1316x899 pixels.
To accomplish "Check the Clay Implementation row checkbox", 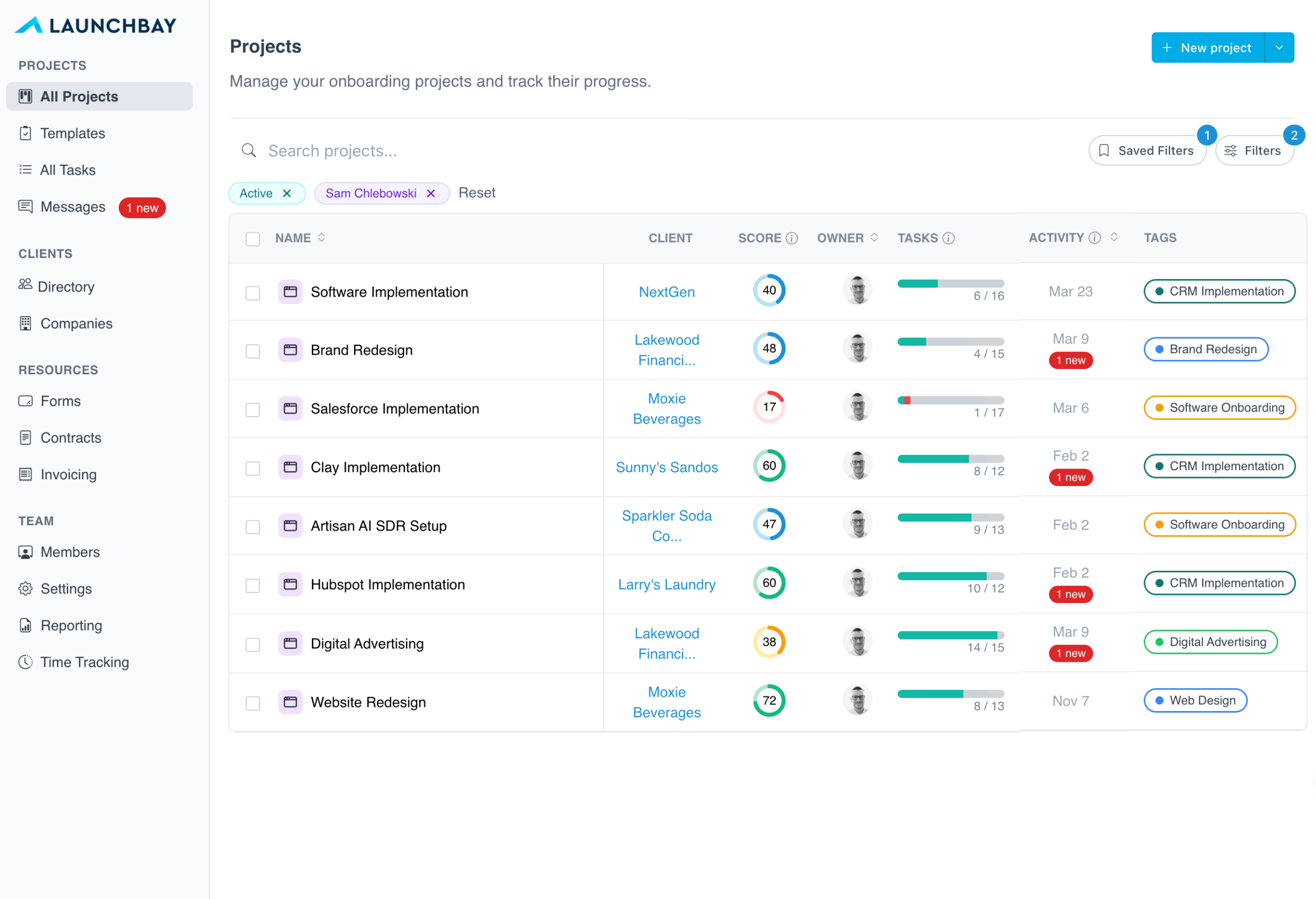I will pos(253,469).
